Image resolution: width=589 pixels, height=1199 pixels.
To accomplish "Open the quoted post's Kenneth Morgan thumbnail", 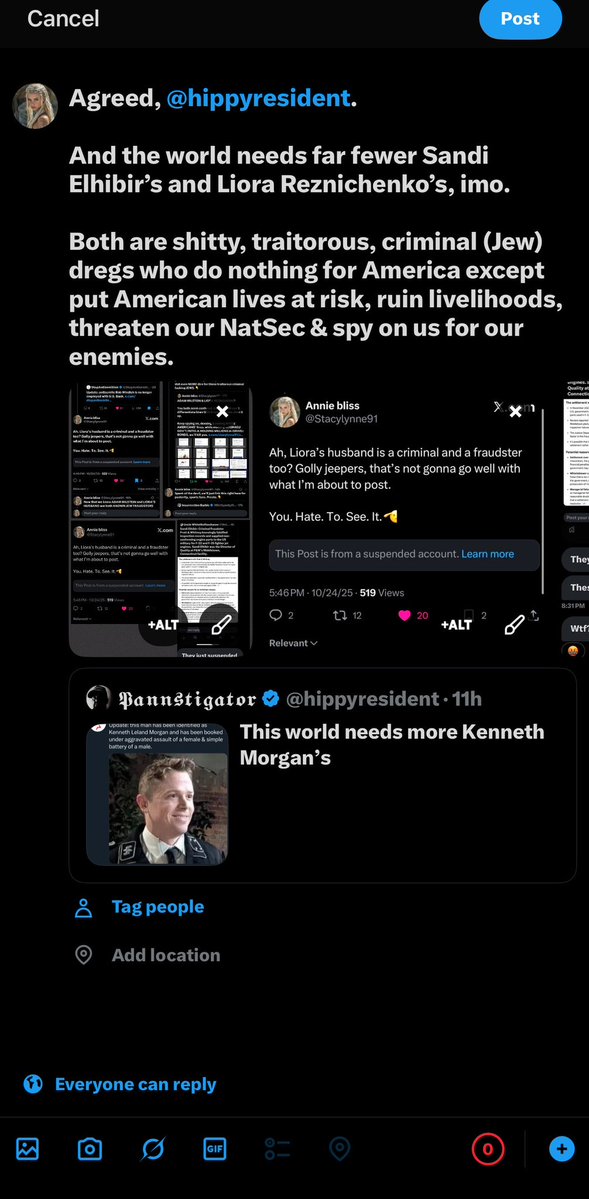I will [x=157, y=794].
